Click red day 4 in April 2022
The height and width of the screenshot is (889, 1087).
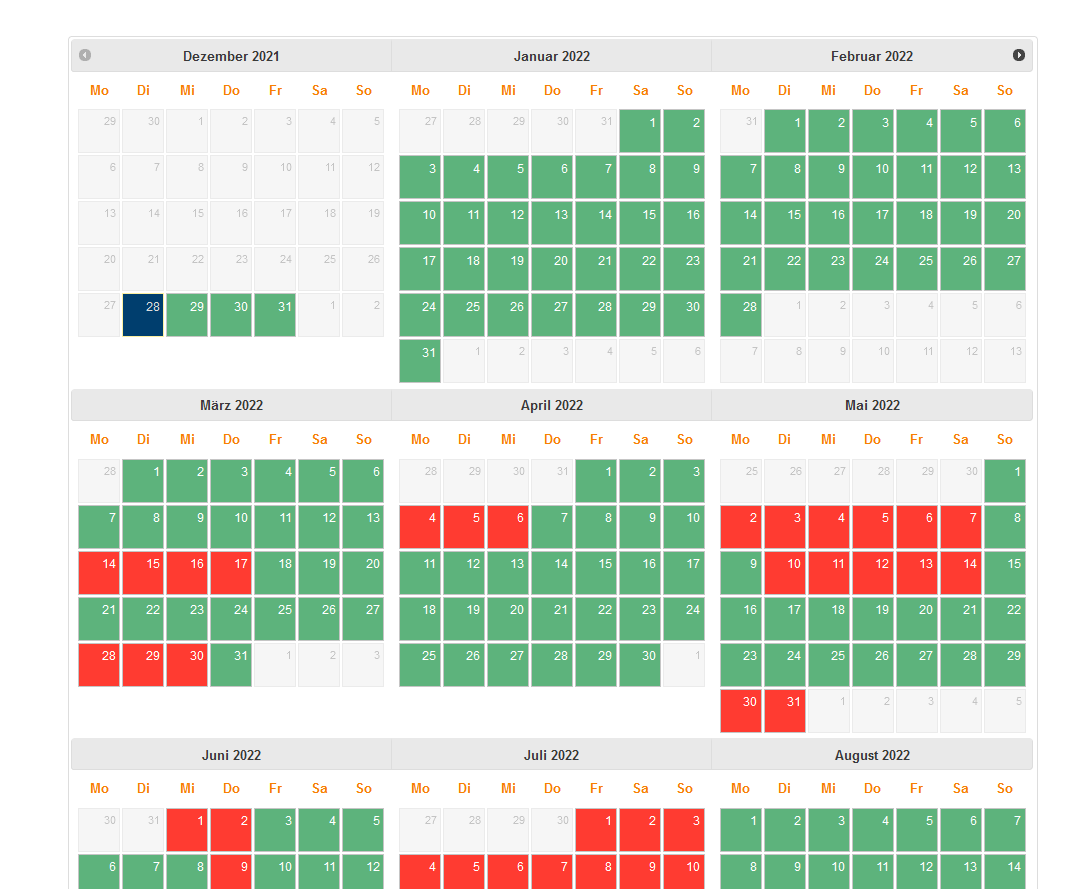[x=420, y=526]
